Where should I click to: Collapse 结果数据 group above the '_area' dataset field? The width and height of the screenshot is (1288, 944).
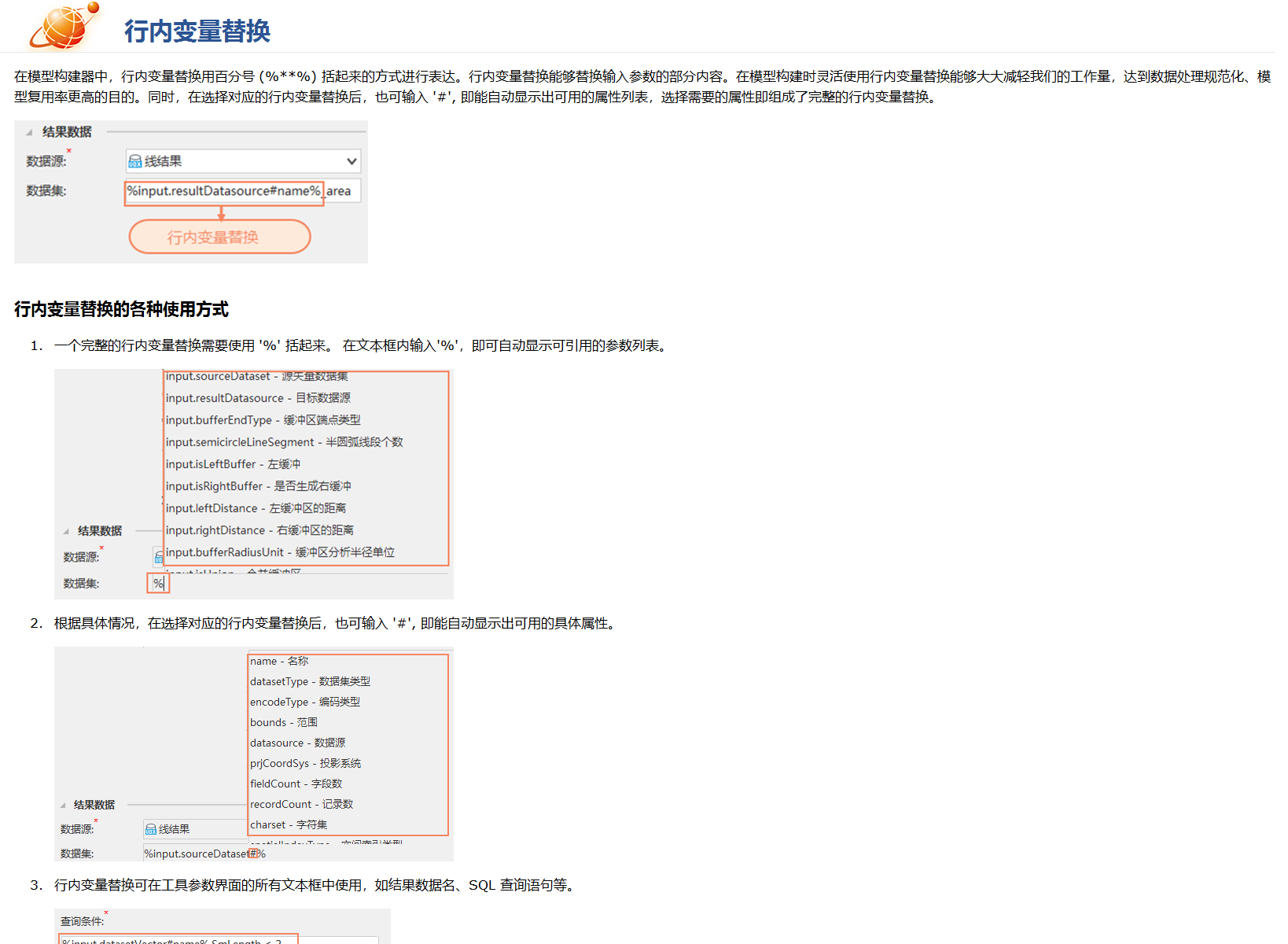pyautogui.click(x=29, y=132)
